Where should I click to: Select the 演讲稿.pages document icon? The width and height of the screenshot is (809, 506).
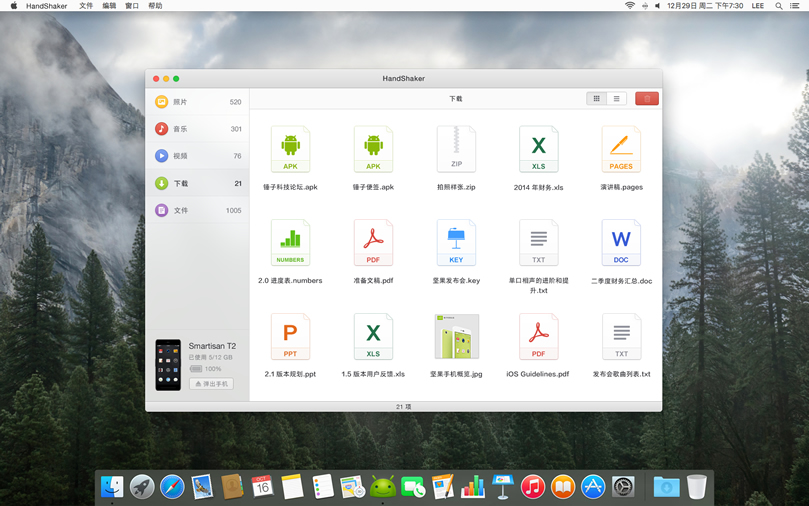click(x=621, y=150)
